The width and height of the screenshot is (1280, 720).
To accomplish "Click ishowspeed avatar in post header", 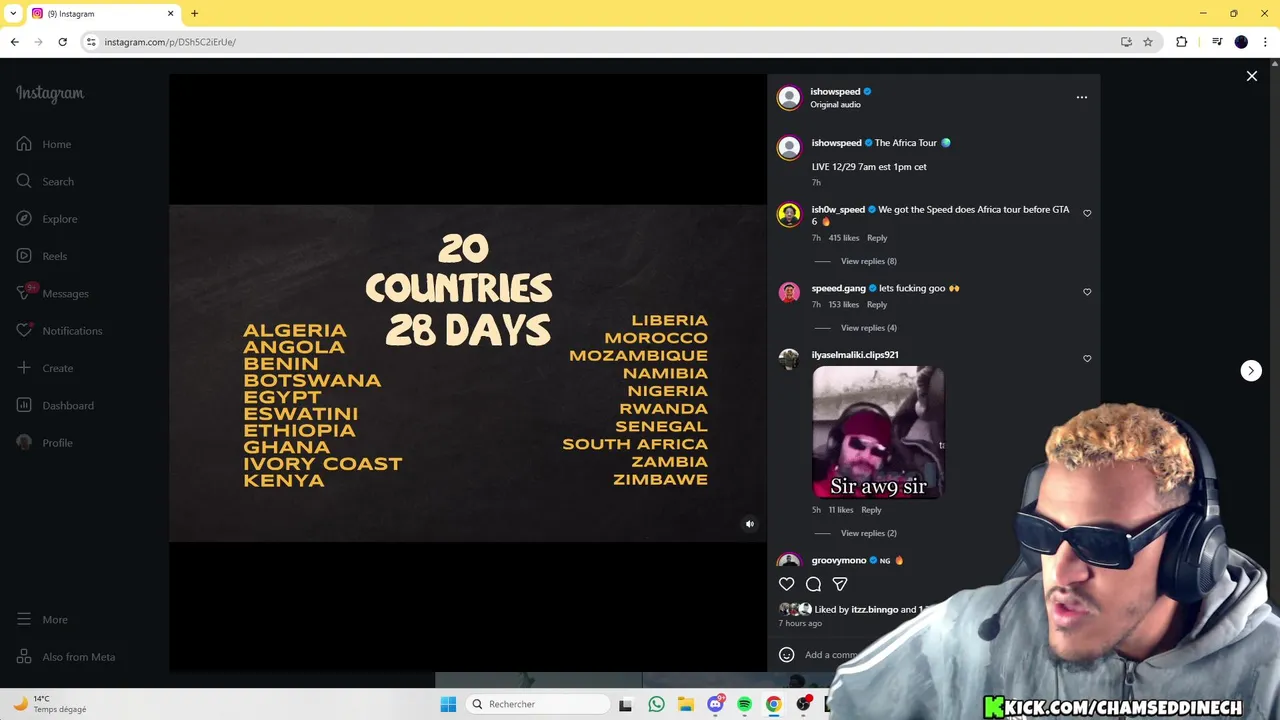I will tap(789, 97).
